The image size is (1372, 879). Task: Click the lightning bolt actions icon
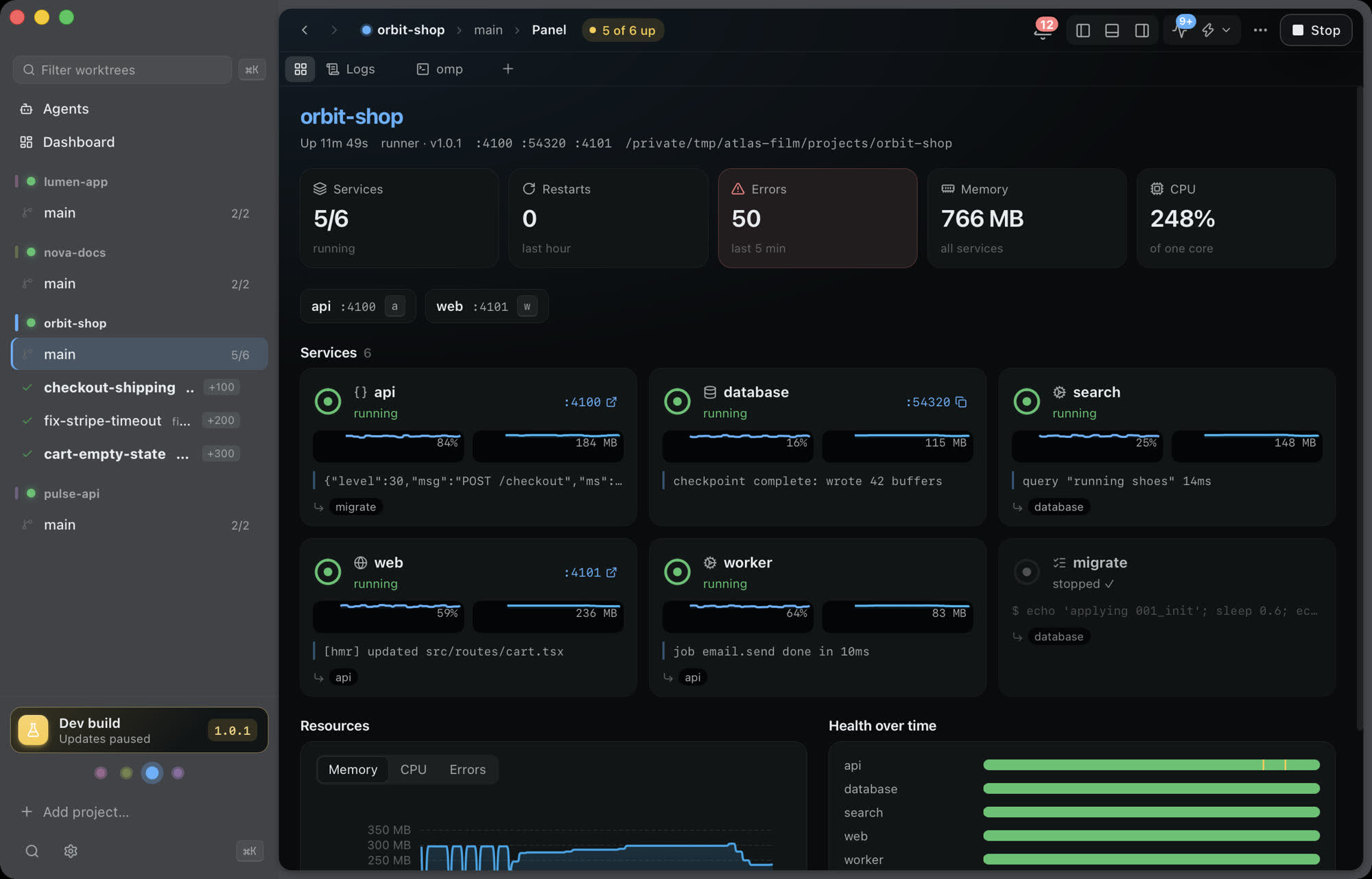1208,30
